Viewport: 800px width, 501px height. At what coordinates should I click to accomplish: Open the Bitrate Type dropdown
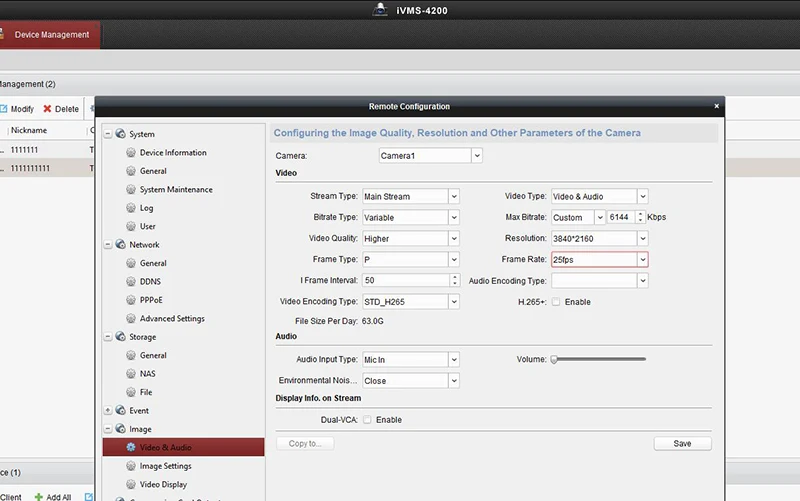pyautogui.click(x=454, y=217)
